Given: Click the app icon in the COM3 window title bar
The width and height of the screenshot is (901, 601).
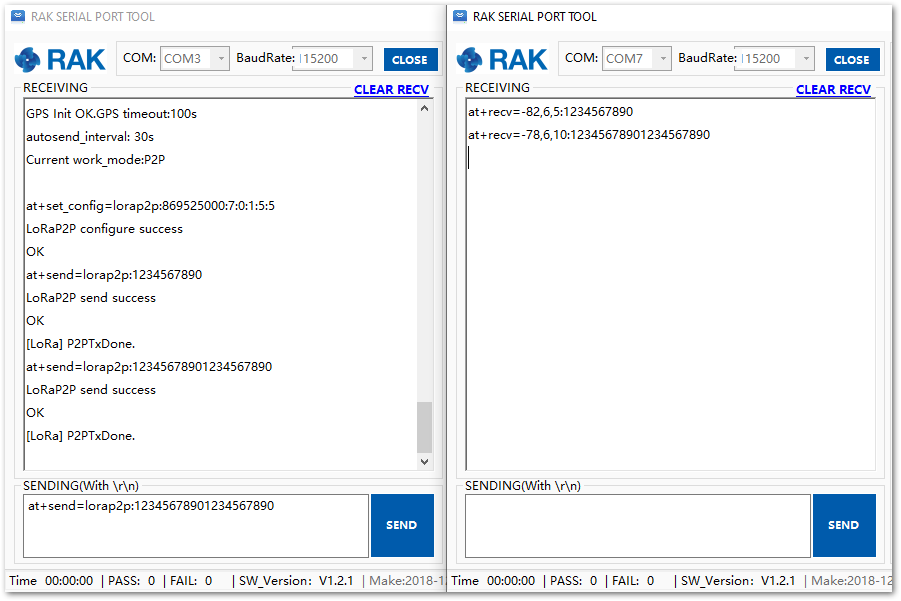Looking at the screenshot, I should pyautogui.click(x=18, y=16).
